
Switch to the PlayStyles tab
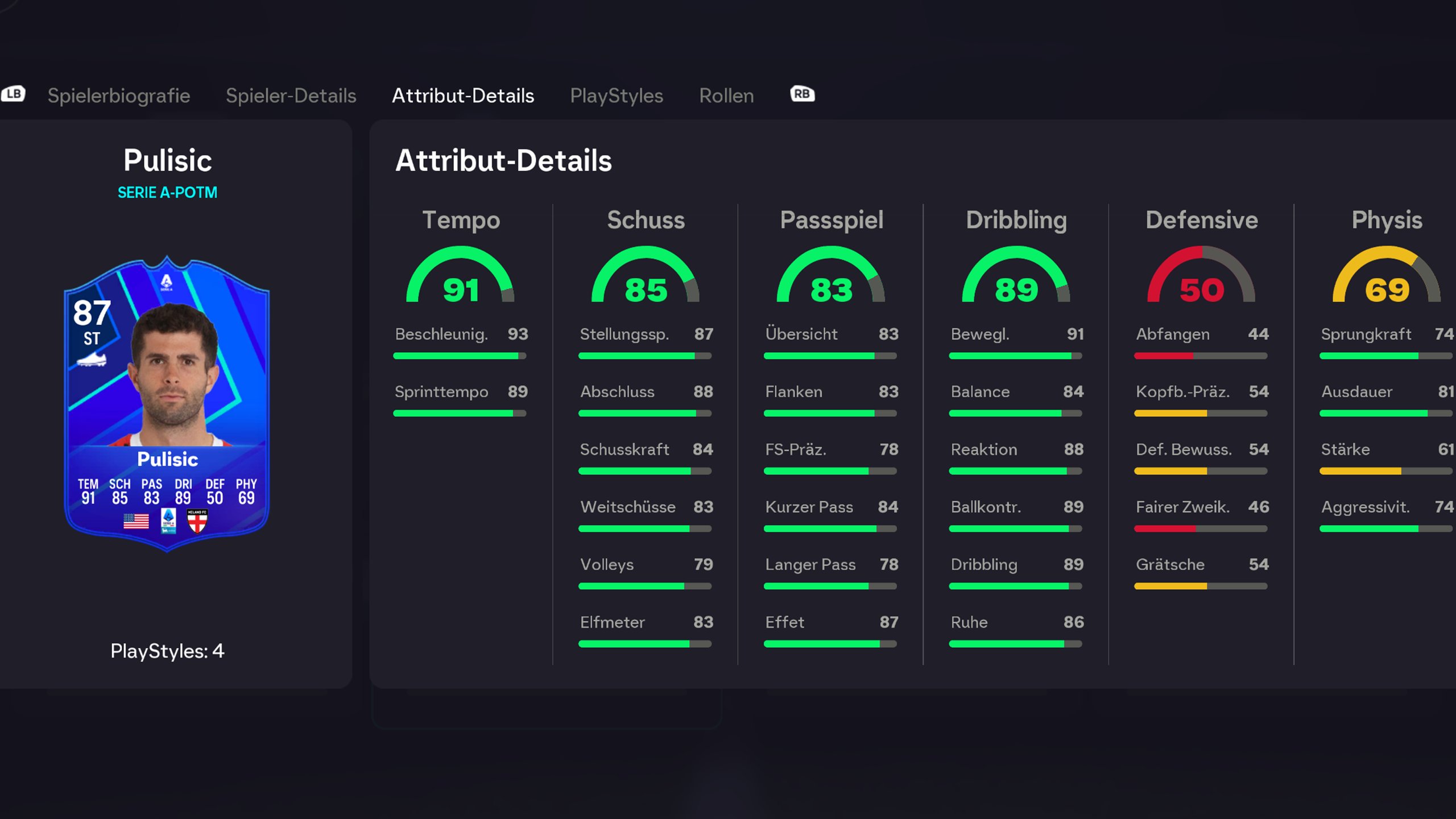pyautogui.click(x=617, y=96)
